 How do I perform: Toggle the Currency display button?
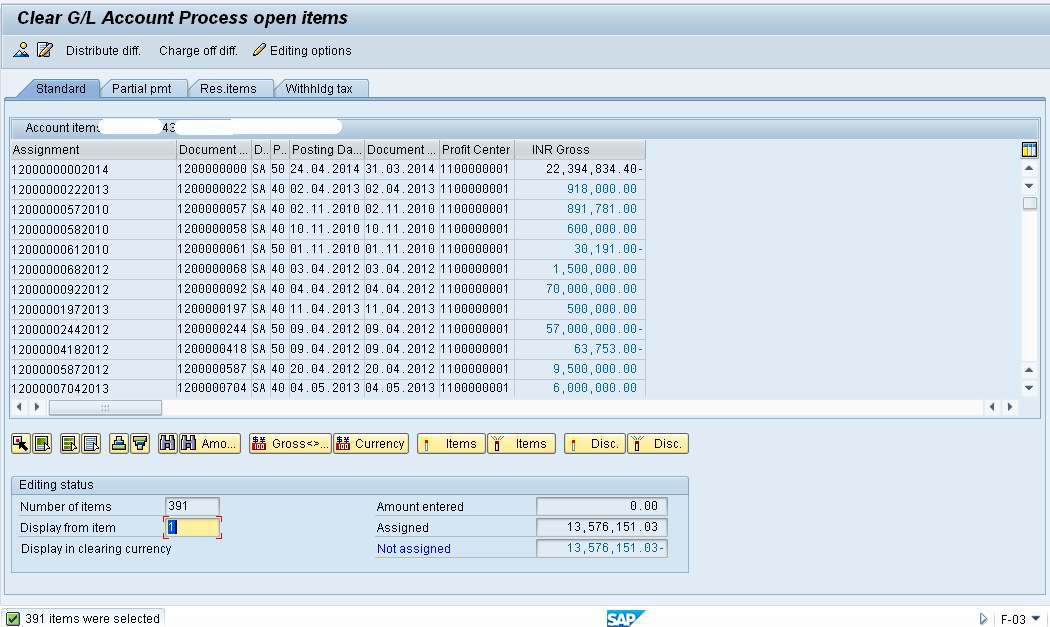pos(370,443)
